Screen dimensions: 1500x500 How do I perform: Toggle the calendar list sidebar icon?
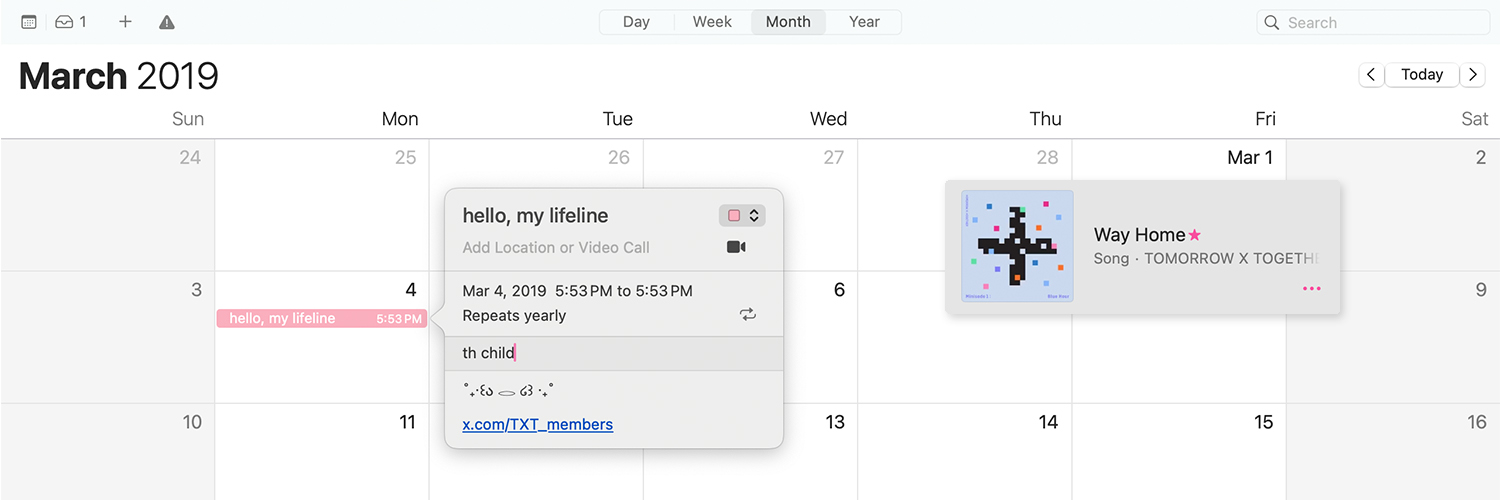pos(29,22)
